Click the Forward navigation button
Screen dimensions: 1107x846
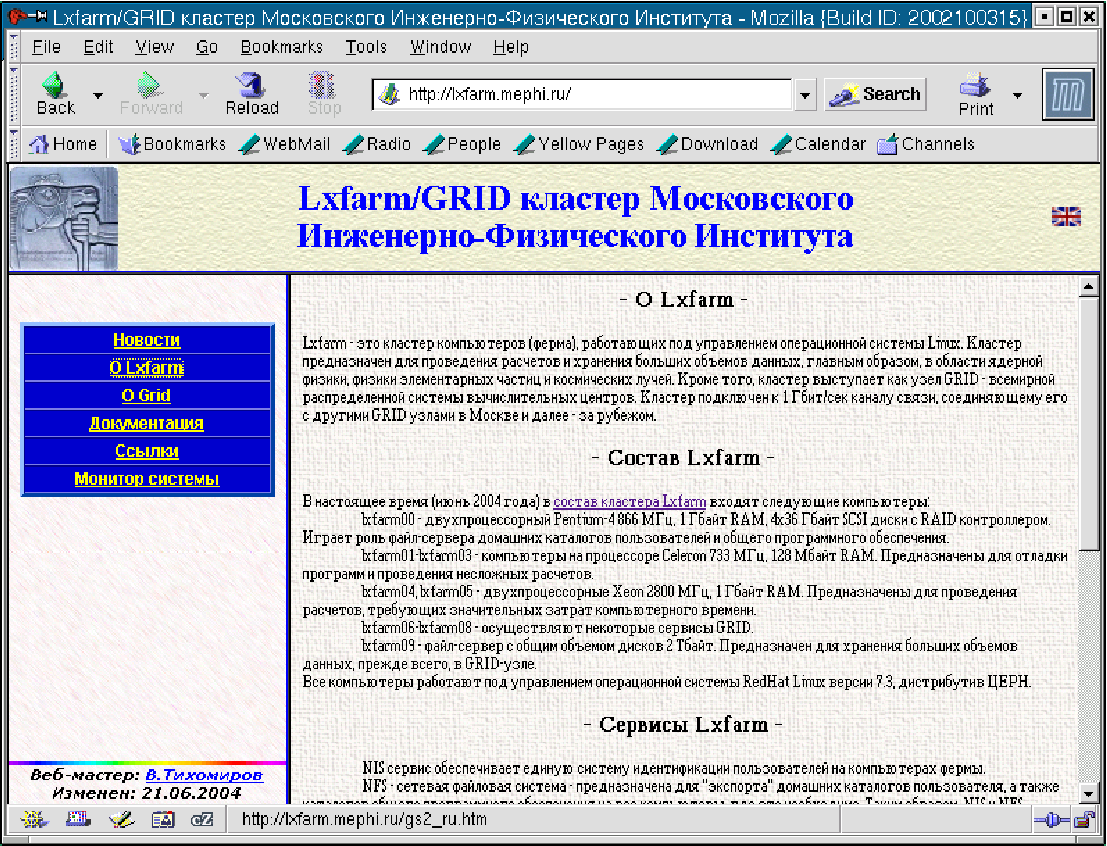pos(150,94)
